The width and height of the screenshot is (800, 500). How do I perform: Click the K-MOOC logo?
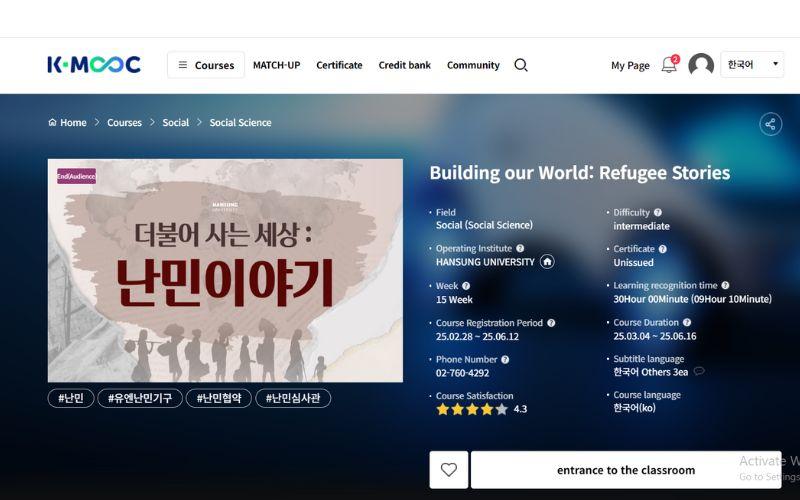pos(94,65)
